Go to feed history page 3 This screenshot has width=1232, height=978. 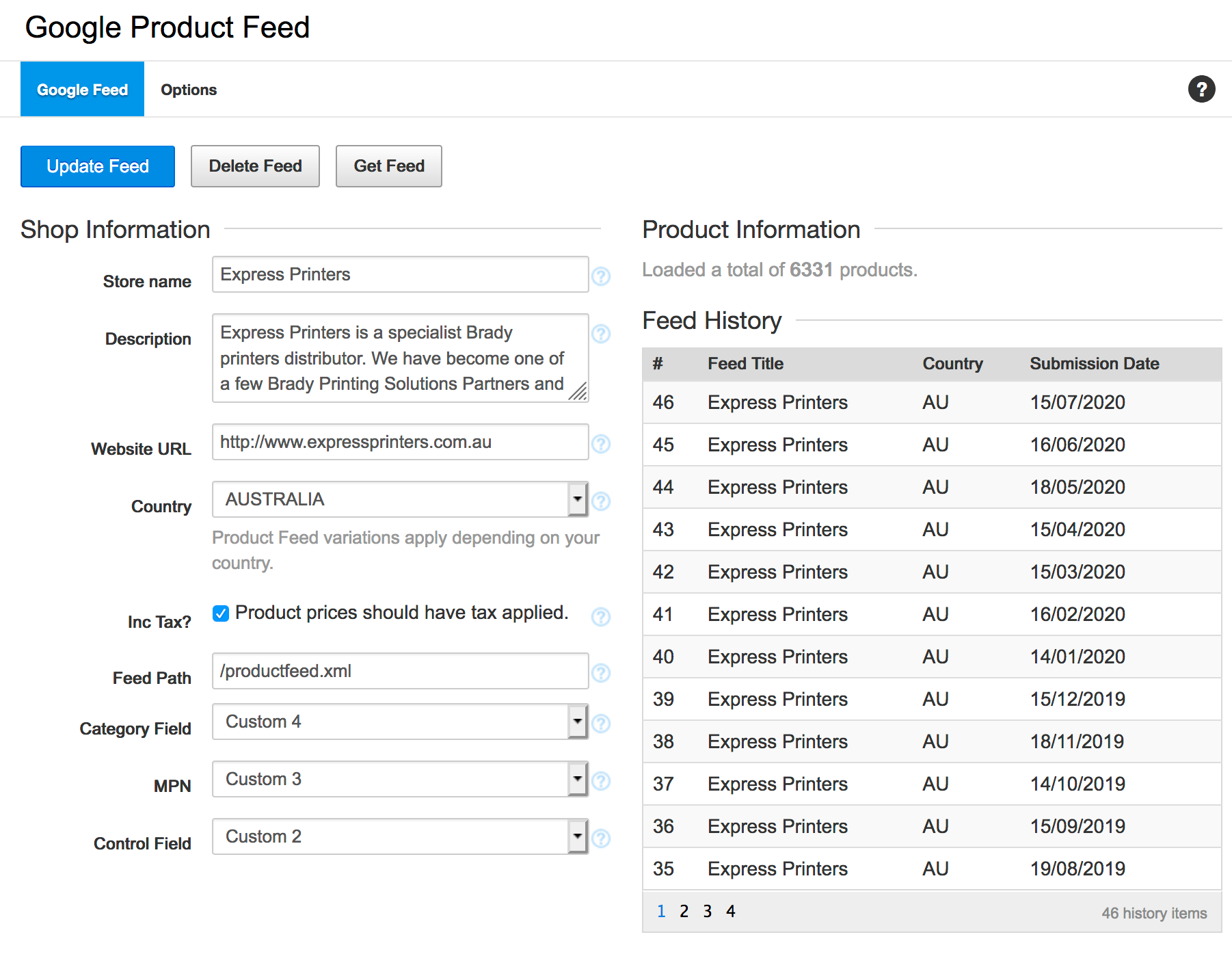[x=708, y=912]
